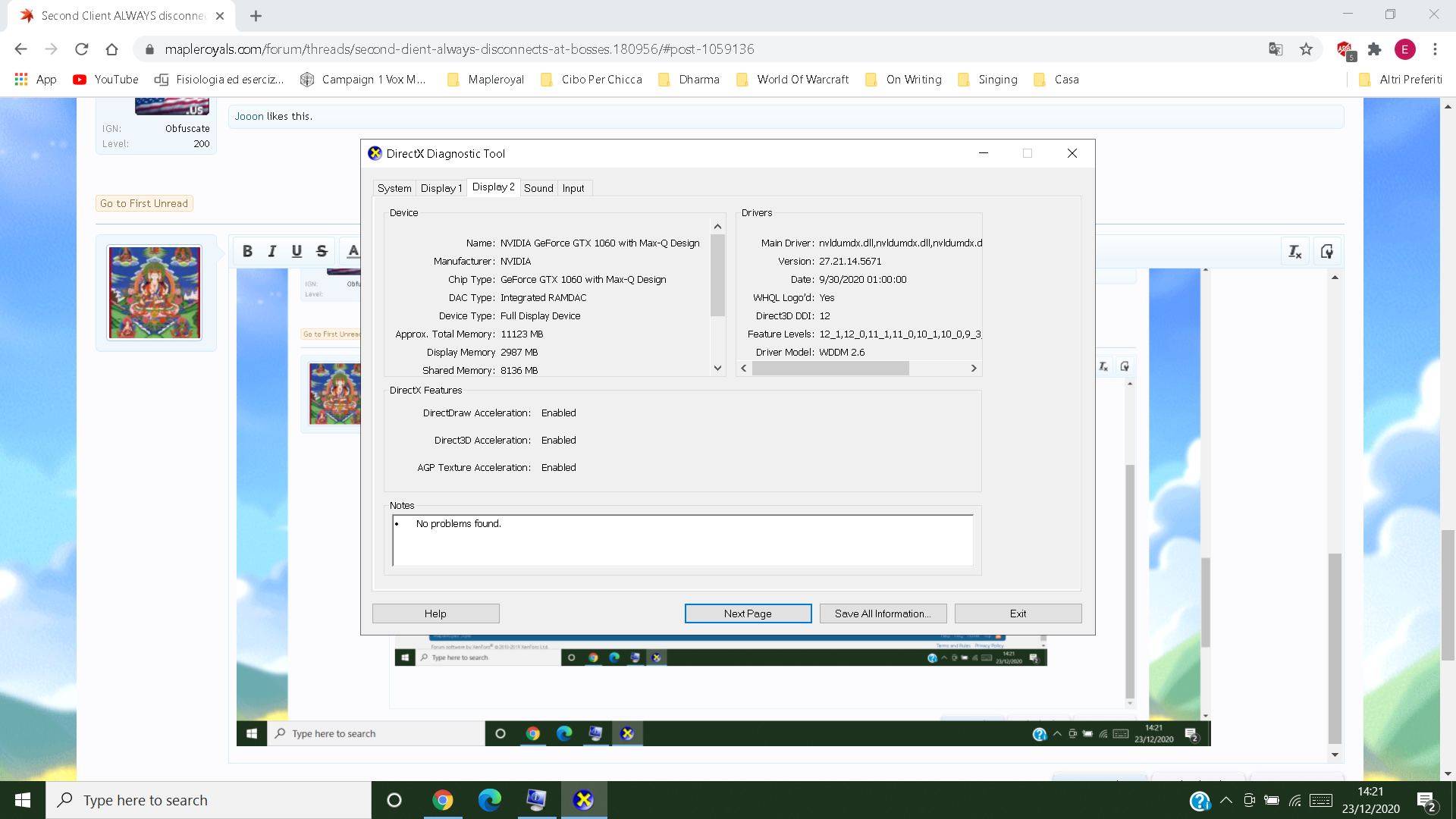1456x819 pixels.
Task: Open DirectX Diagnostic icon on taskbar
Action: (x=583, y=800)
